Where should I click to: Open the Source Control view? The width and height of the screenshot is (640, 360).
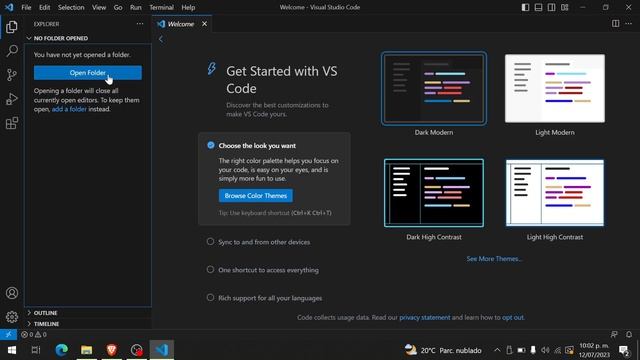tap(12, 75)
